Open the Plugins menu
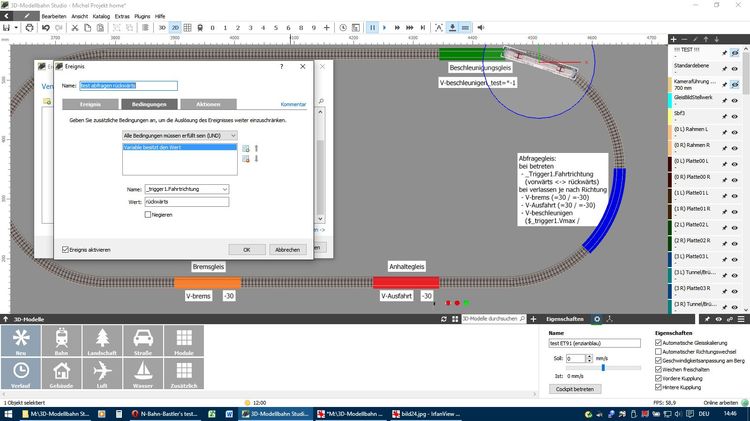 (142, 16)
